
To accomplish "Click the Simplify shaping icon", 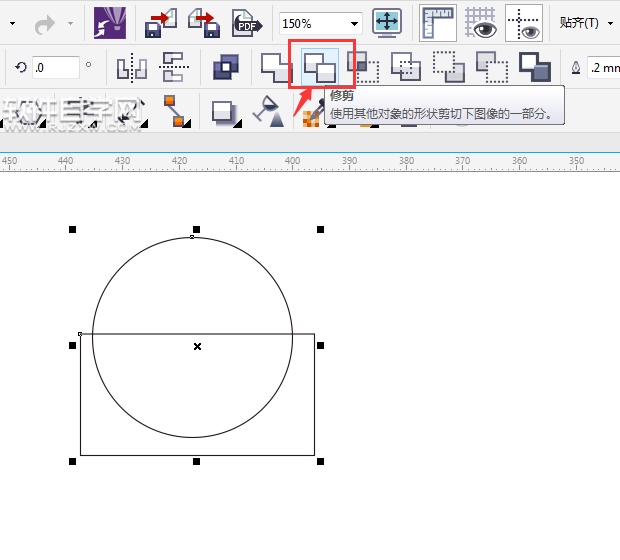I will tap(406, 67).
